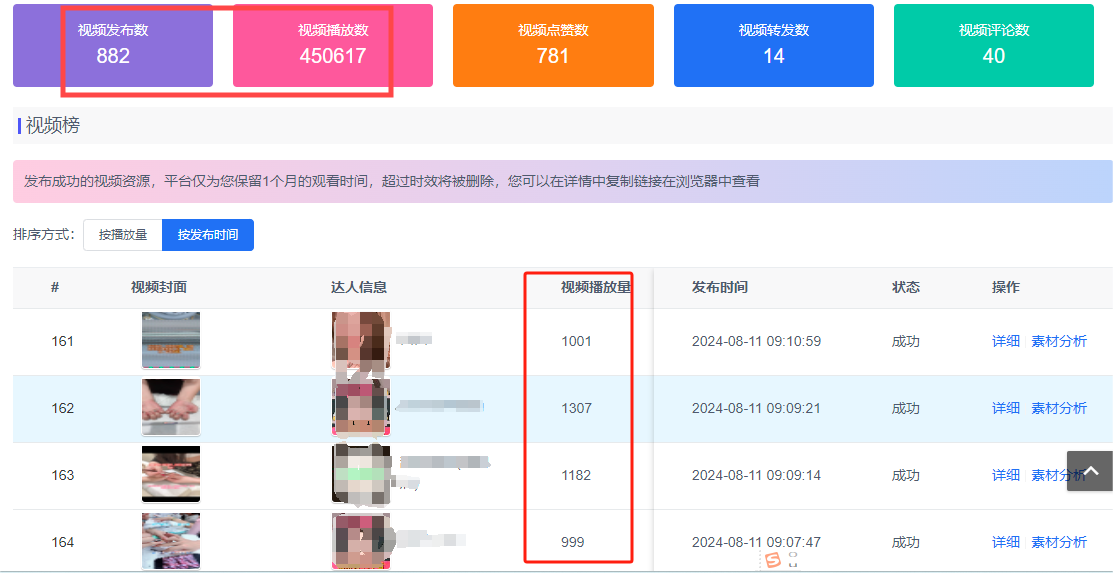
Task: Open video cover thumbnail for row 162
Action: pos(171,408)
